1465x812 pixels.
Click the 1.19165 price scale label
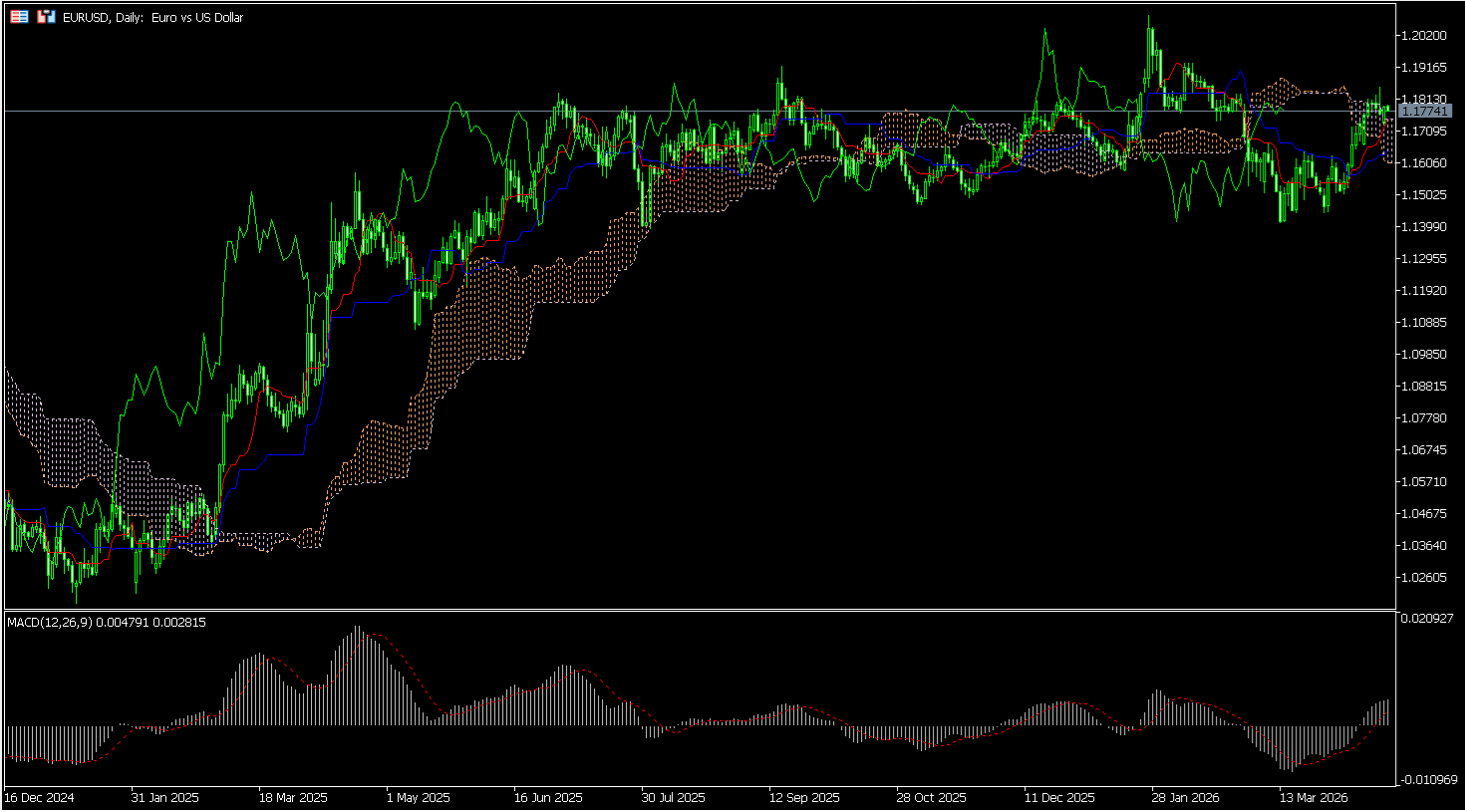(1423, 68)
